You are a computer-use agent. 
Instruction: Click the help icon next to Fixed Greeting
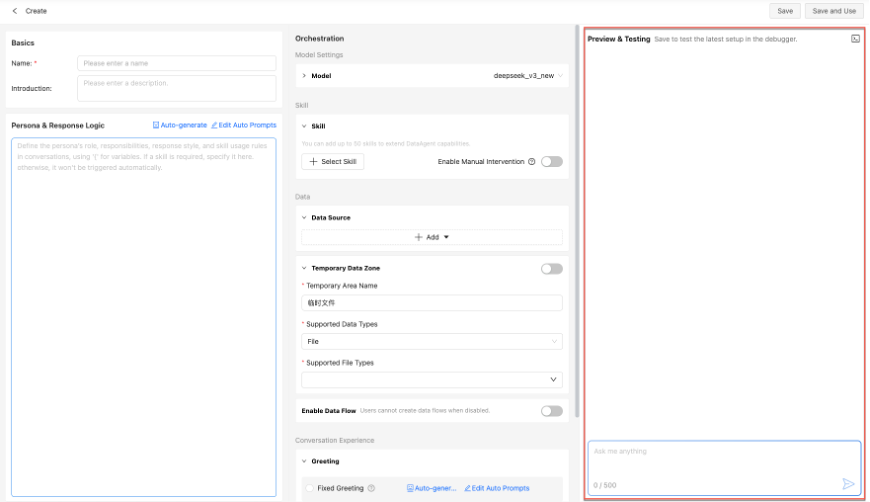(x=371, y=488)
